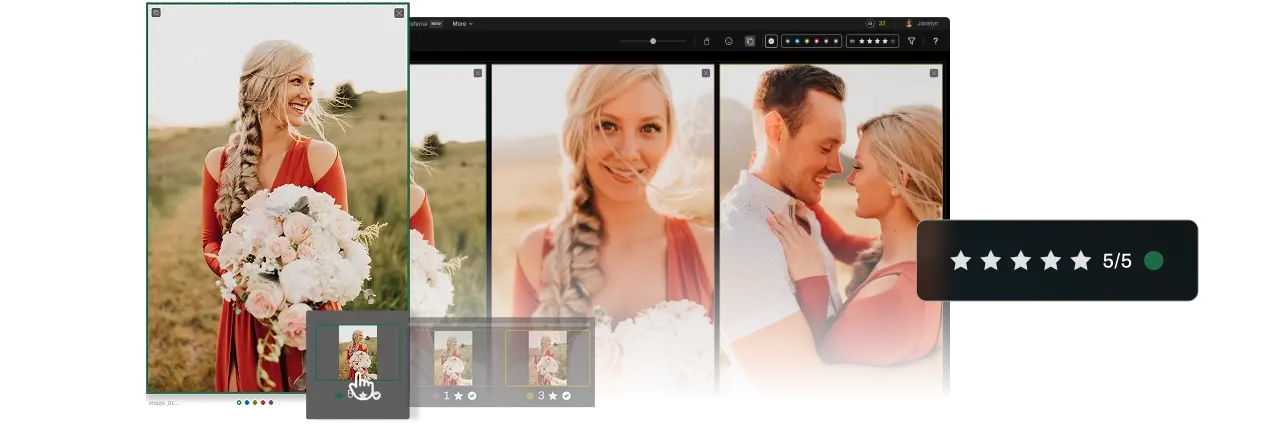Select the 3-star yellow-bordered thumbnail
Image resolution: width=1264 pixels, height=431 pixels.
[547, 357]
